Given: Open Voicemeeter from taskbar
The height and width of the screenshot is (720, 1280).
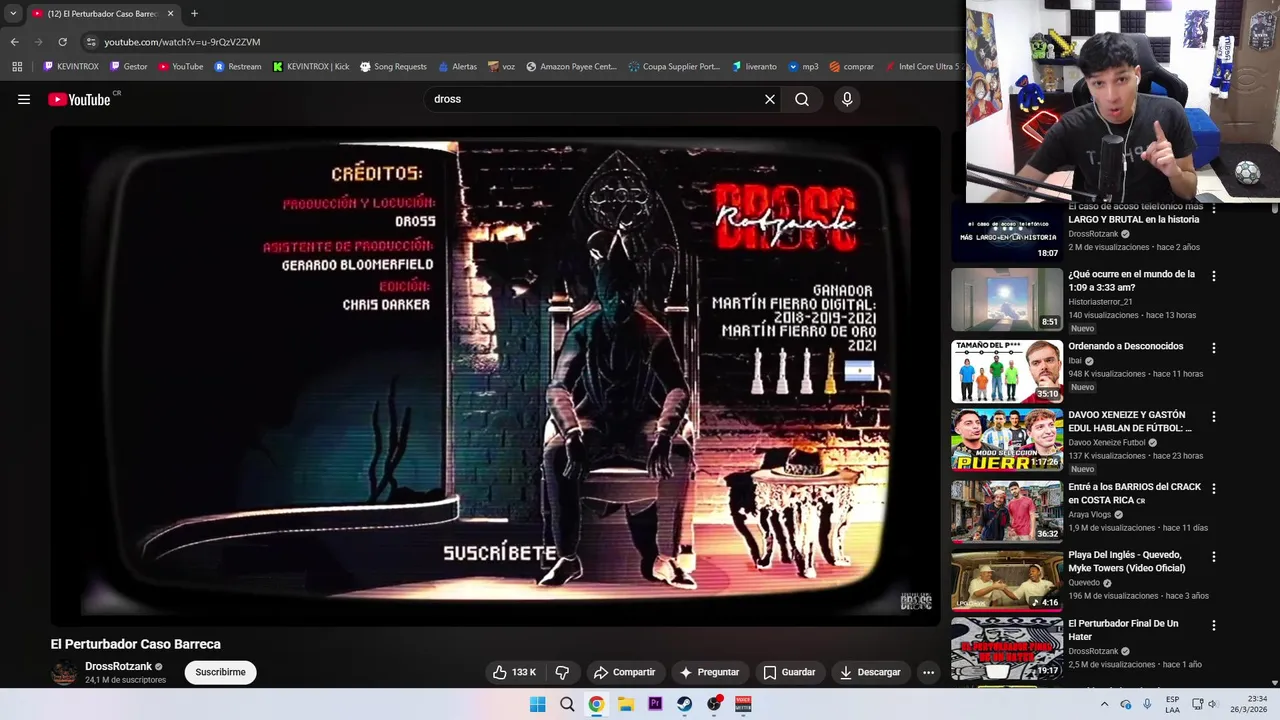Looking at the screenshot, I should [743, 704].
